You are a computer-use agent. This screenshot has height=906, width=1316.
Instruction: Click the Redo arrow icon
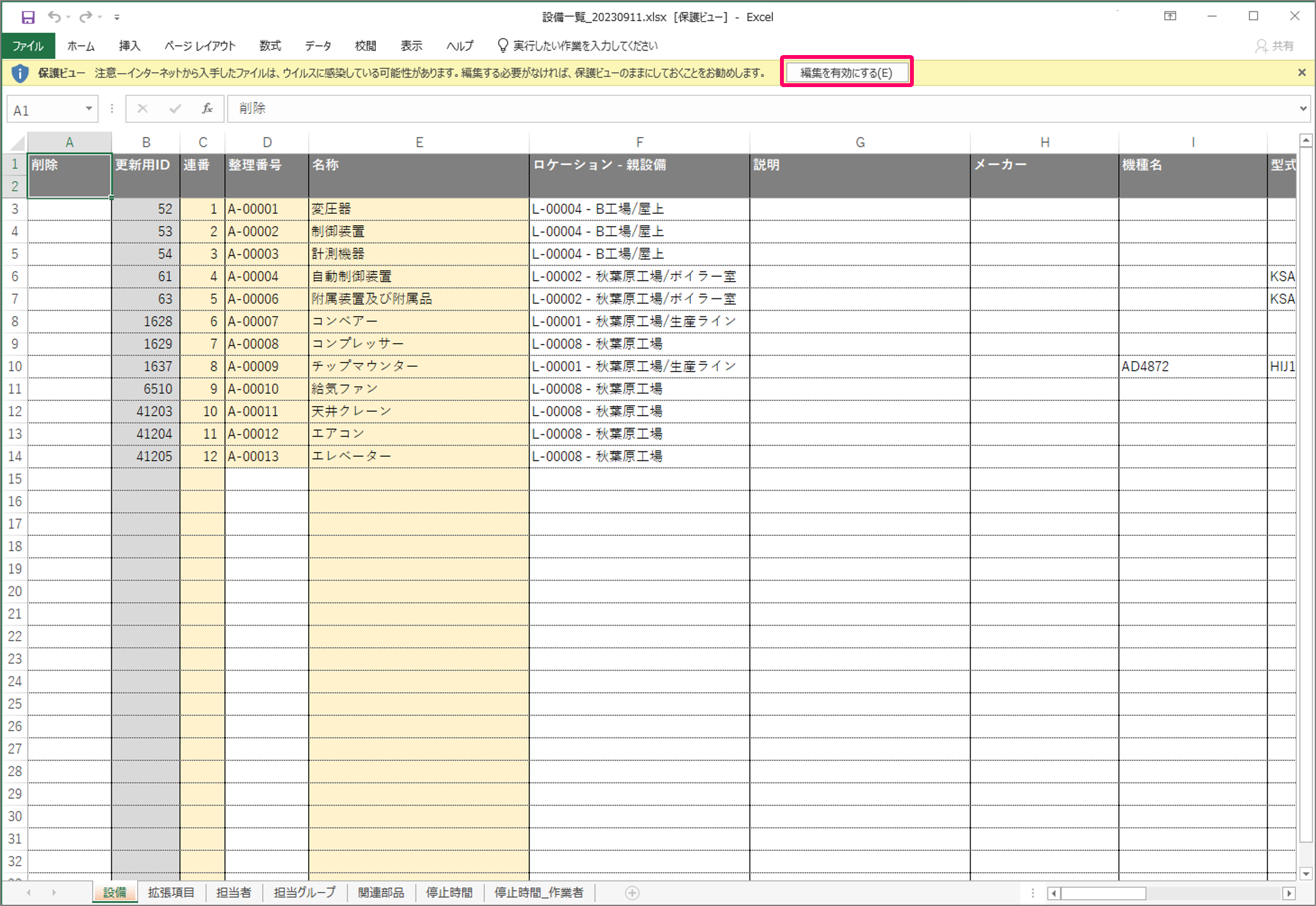click(x=85, y=17)
